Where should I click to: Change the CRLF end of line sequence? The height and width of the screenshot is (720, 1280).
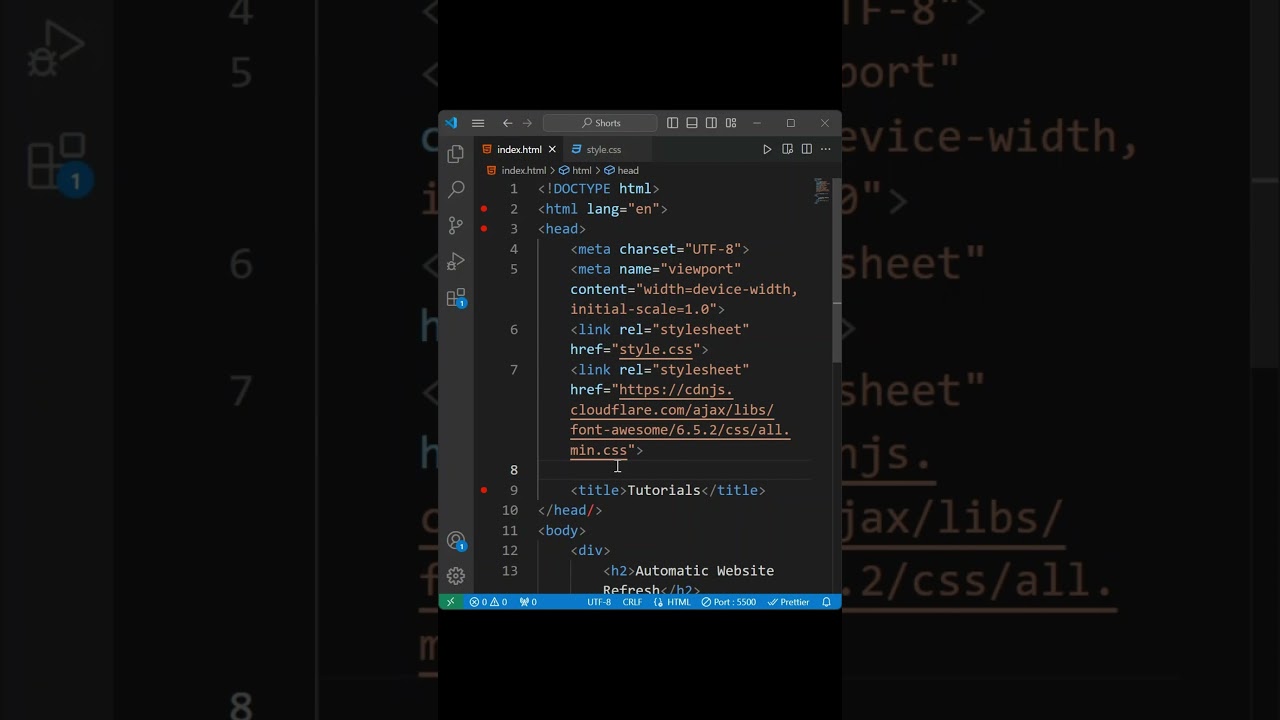click(632, 602)
